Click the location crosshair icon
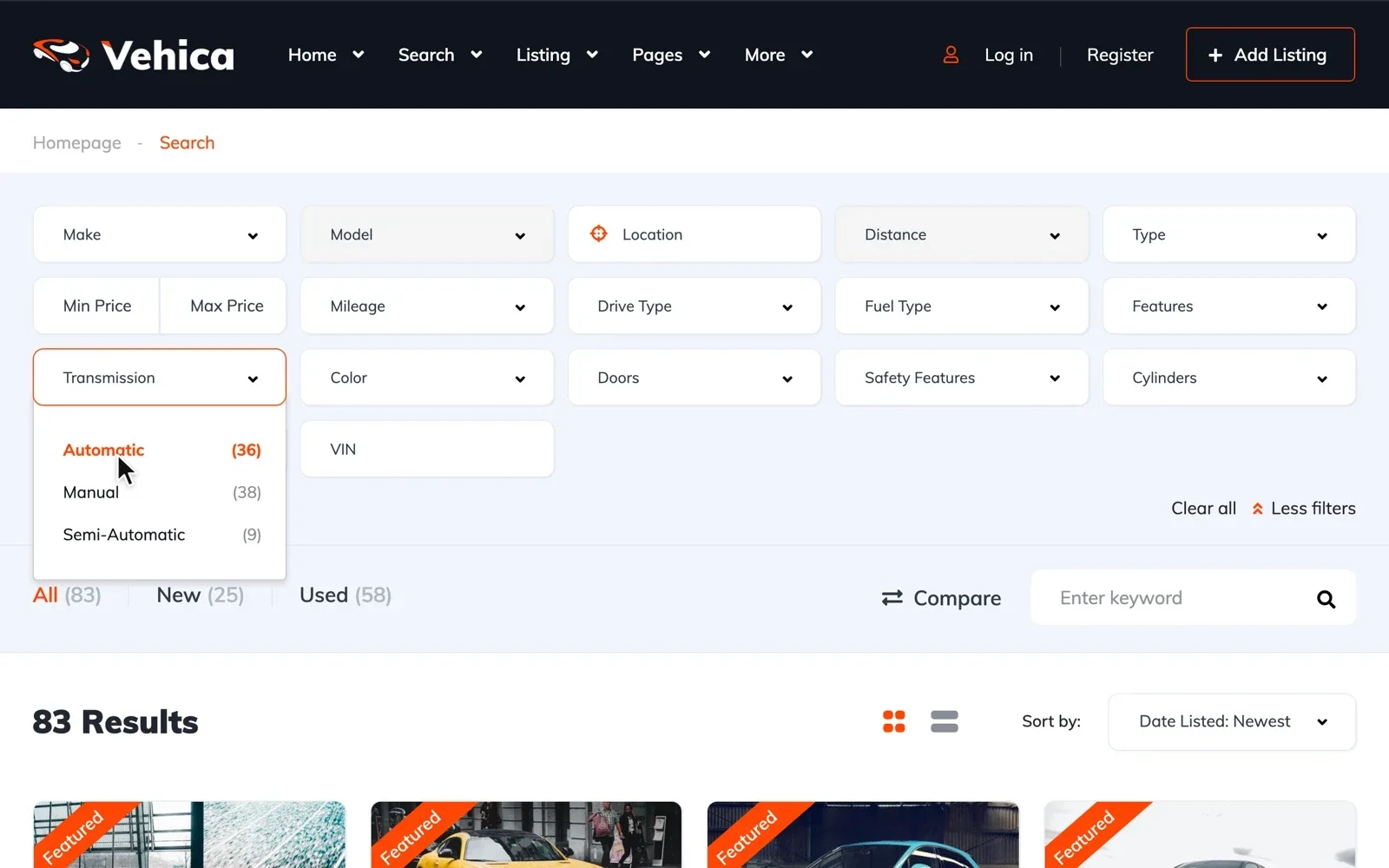 [598, 233]
